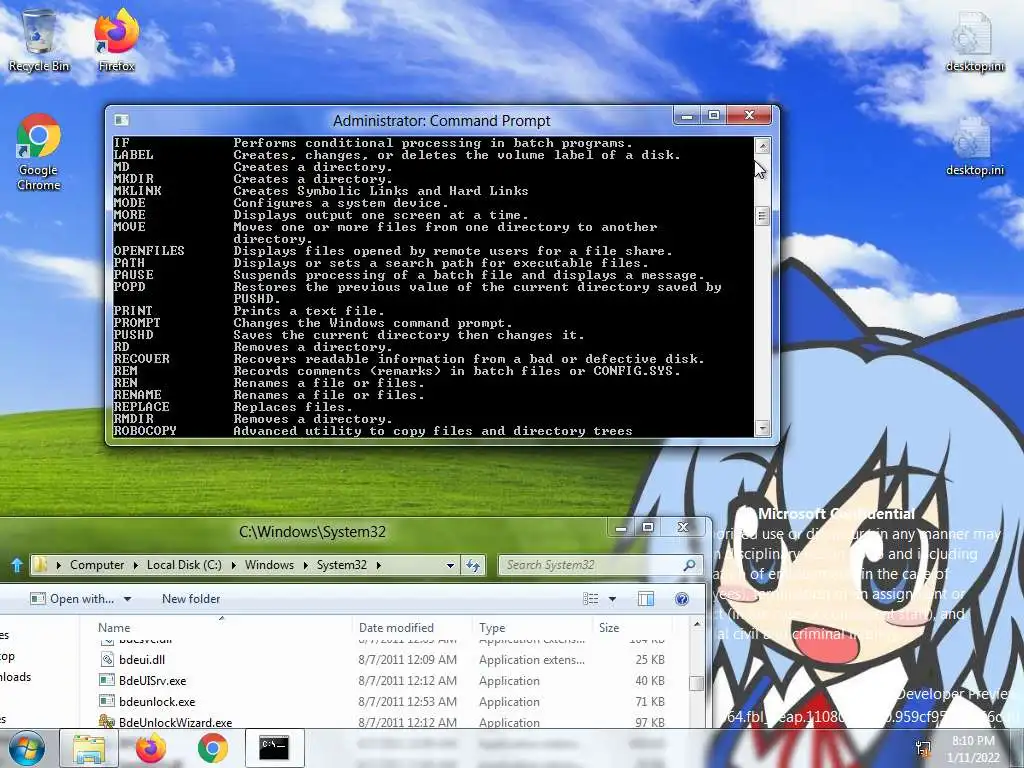Click the Start button on the taskbar
The width and height of the screenshot is (1024, 768).
[26, 748]
